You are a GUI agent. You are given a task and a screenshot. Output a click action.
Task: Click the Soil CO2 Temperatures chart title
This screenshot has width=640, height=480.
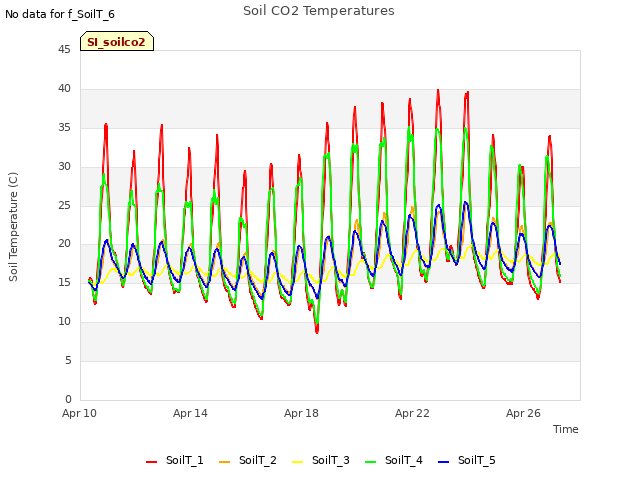(x=319, y=11)
